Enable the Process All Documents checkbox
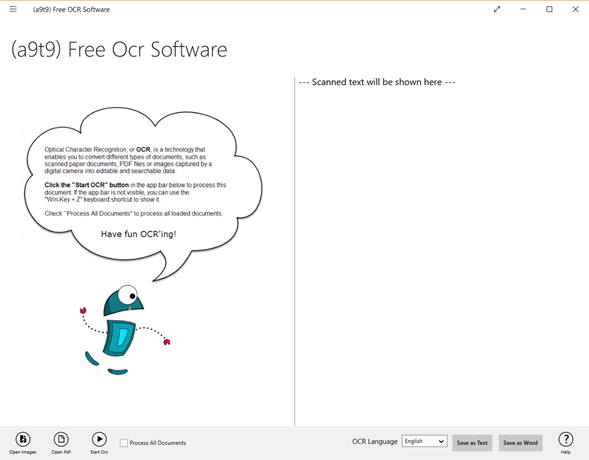 click(x=124, y=443)
